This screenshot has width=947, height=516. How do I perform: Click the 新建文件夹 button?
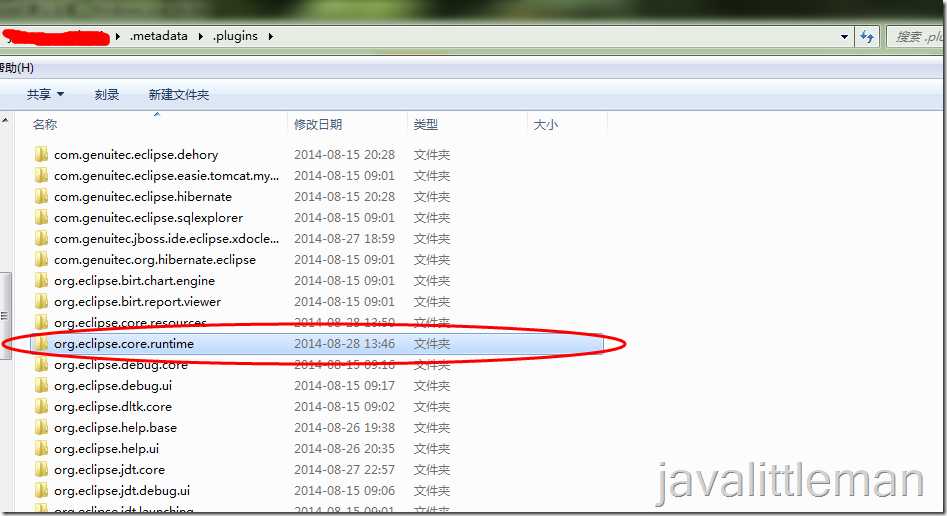(x=179, y=94)
